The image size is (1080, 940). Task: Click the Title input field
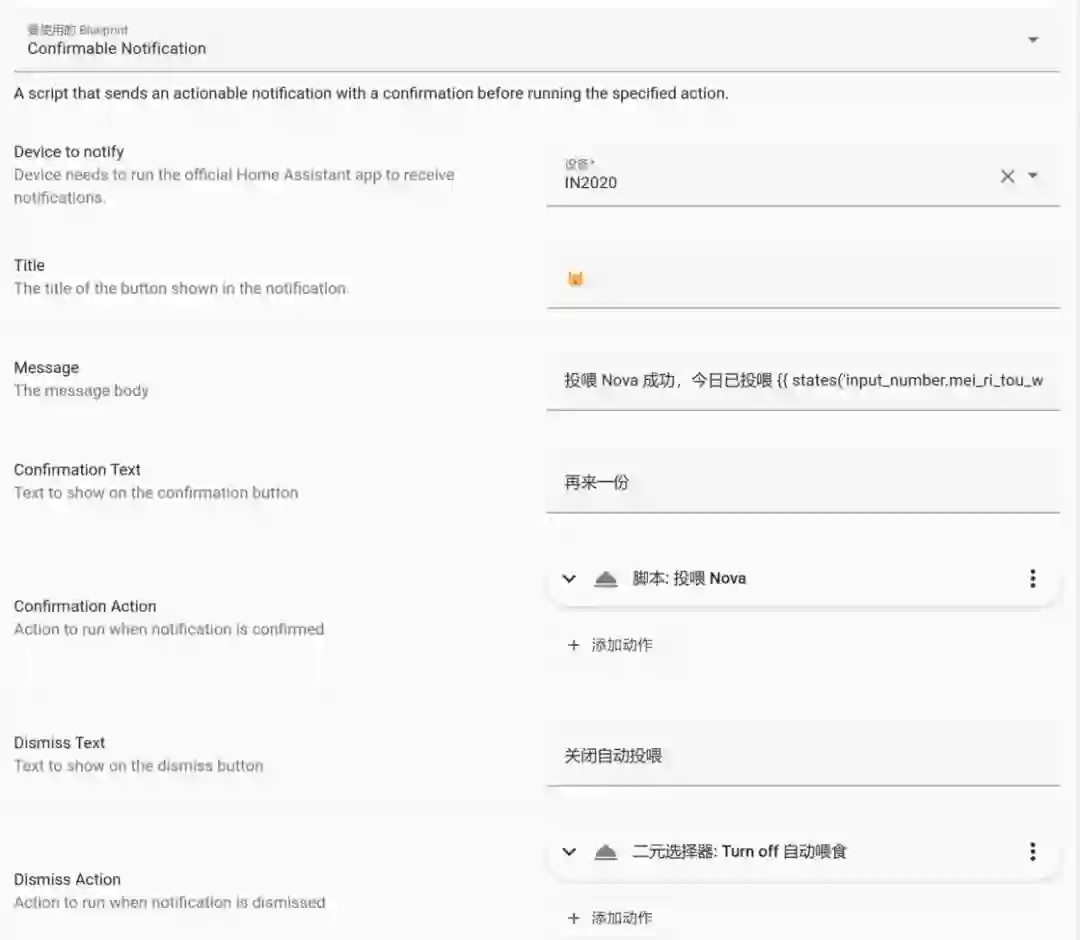coord(802,279)
